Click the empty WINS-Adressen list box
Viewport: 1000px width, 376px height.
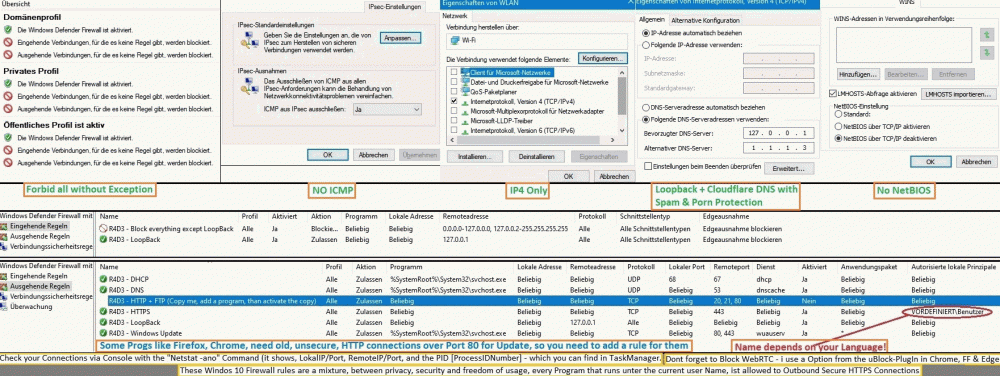[x=903, y=45]
